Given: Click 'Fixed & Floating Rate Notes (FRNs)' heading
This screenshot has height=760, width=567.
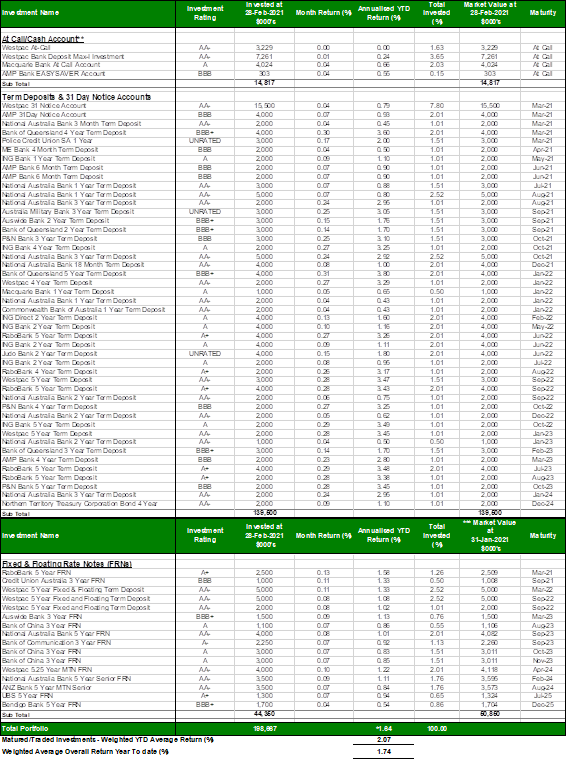Looking at the screenshot, I should tap(67, 564).
